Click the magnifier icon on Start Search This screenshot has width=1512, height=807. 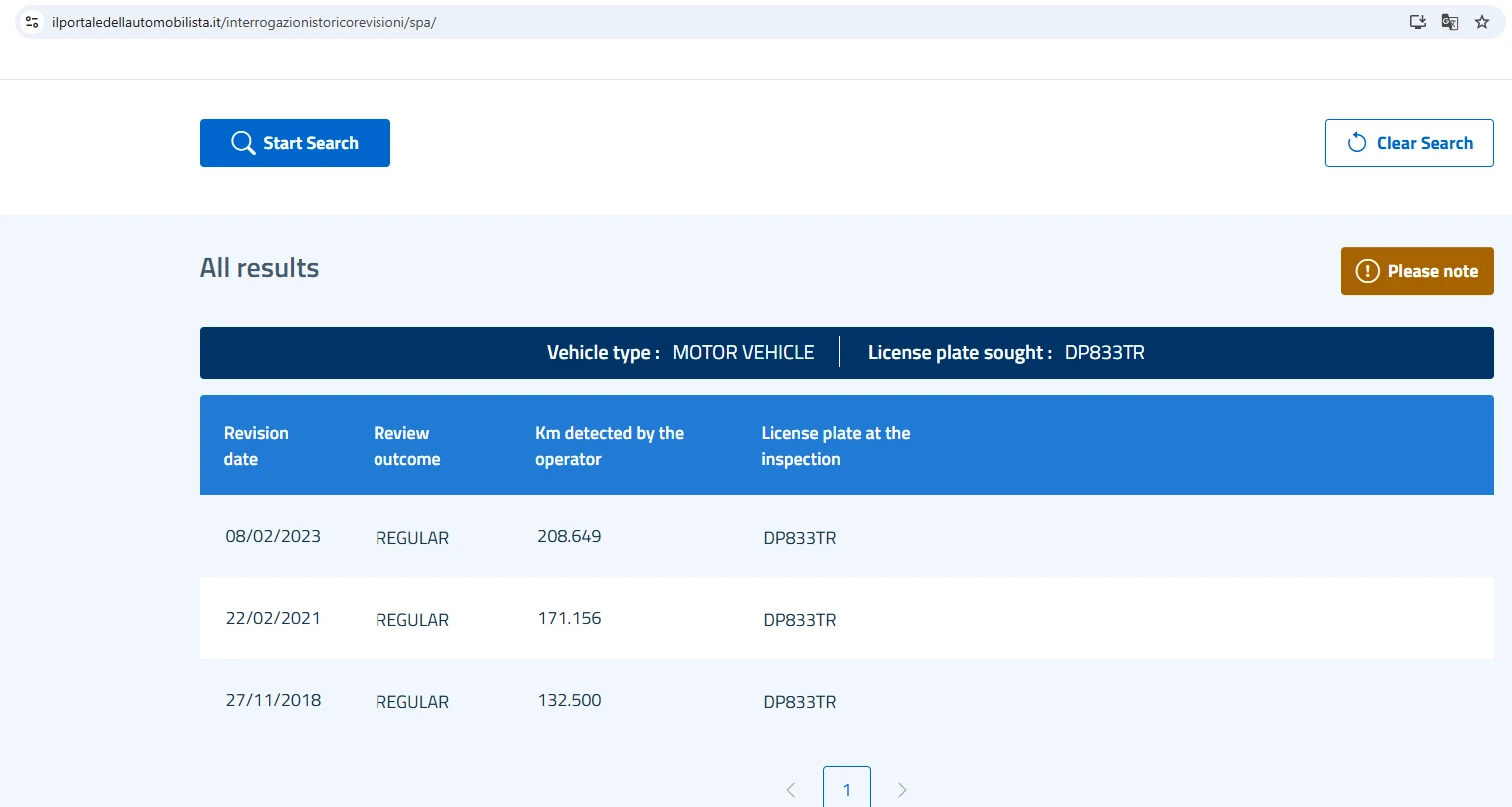pyautogui.click(x=243, y=143)
